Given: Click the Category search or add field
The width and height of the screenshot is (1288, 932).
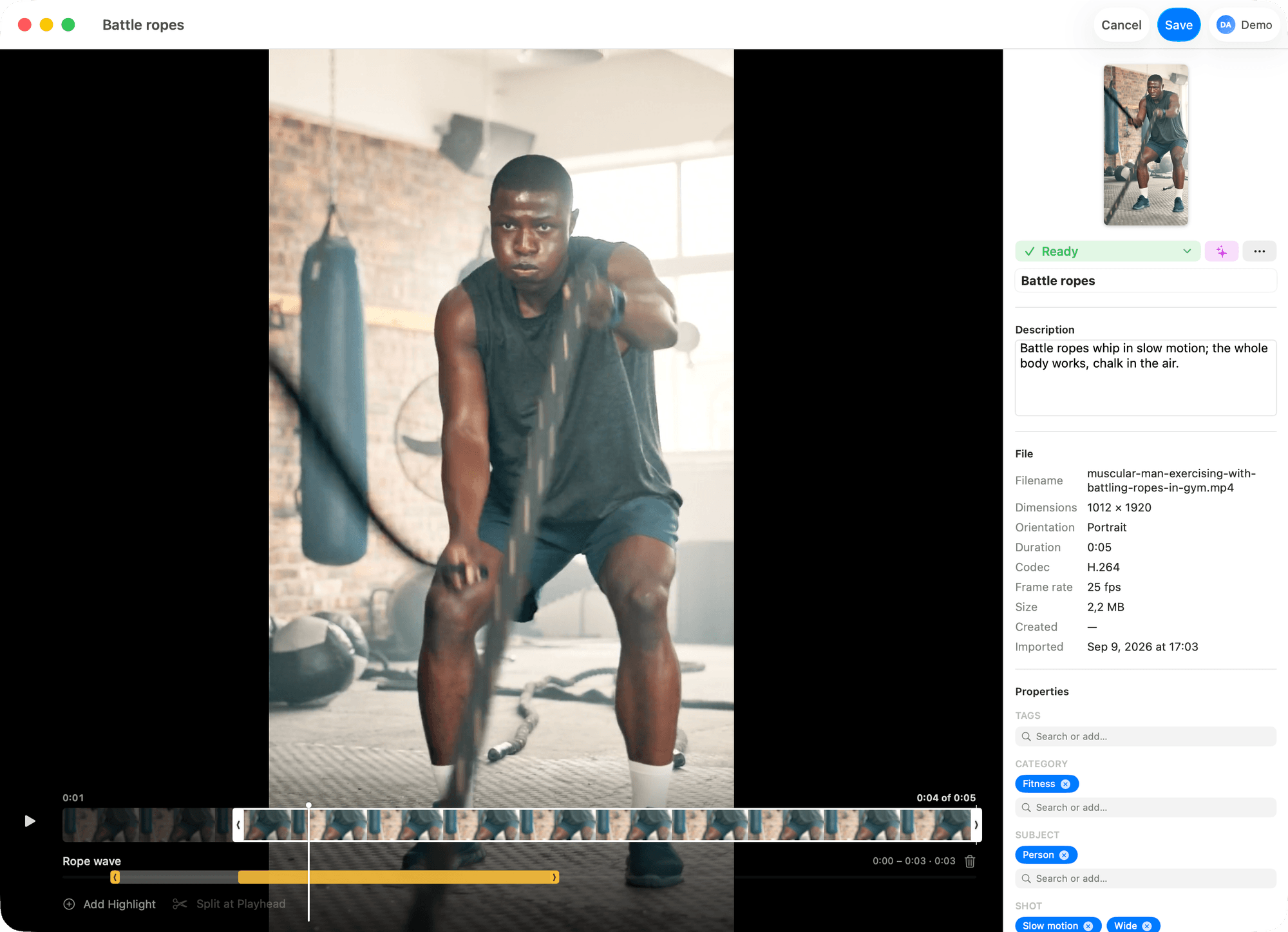Looking at the screenshot, I should [1146, 807].
